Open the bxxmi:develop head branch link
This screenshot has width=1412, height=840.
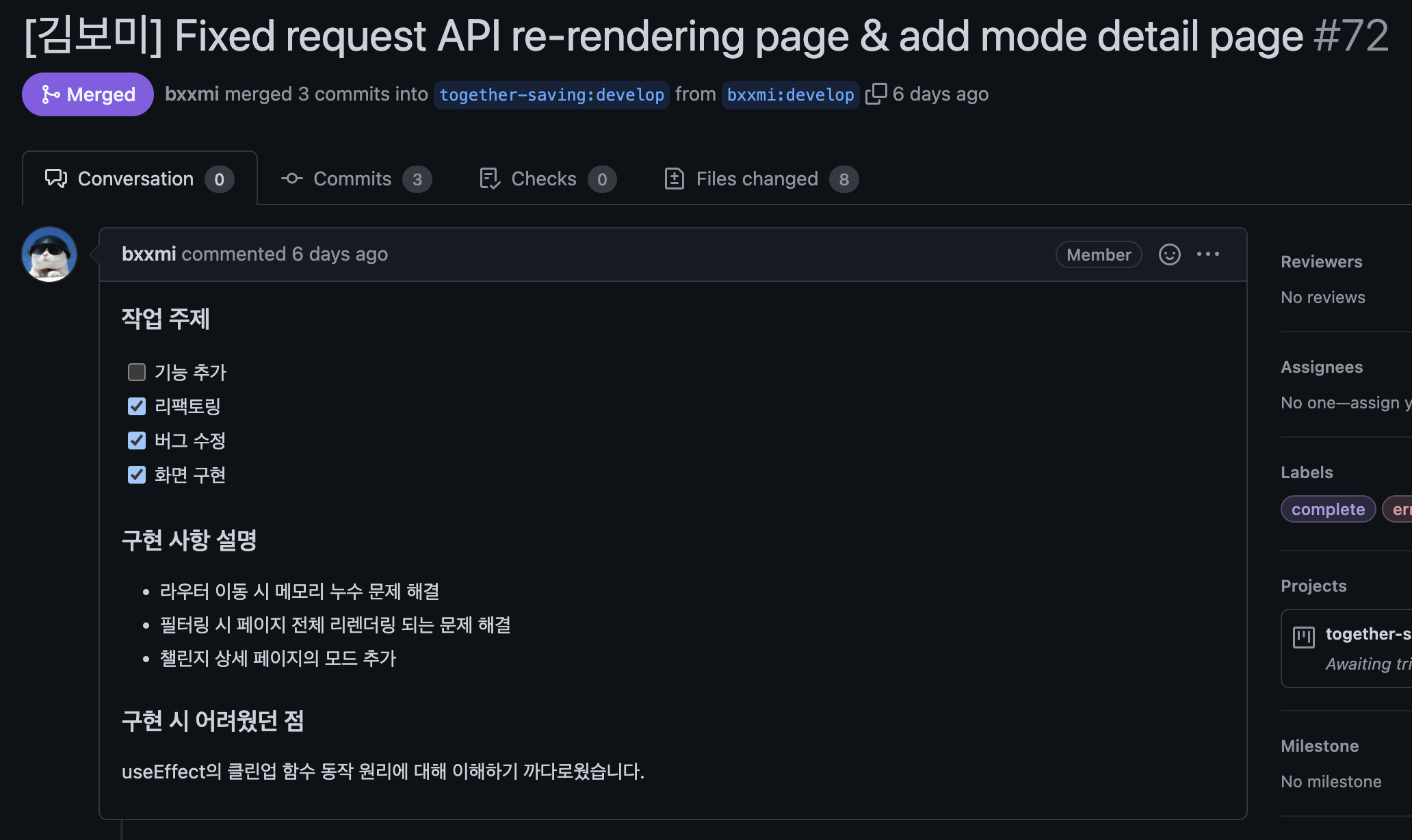tap(790, 94)
